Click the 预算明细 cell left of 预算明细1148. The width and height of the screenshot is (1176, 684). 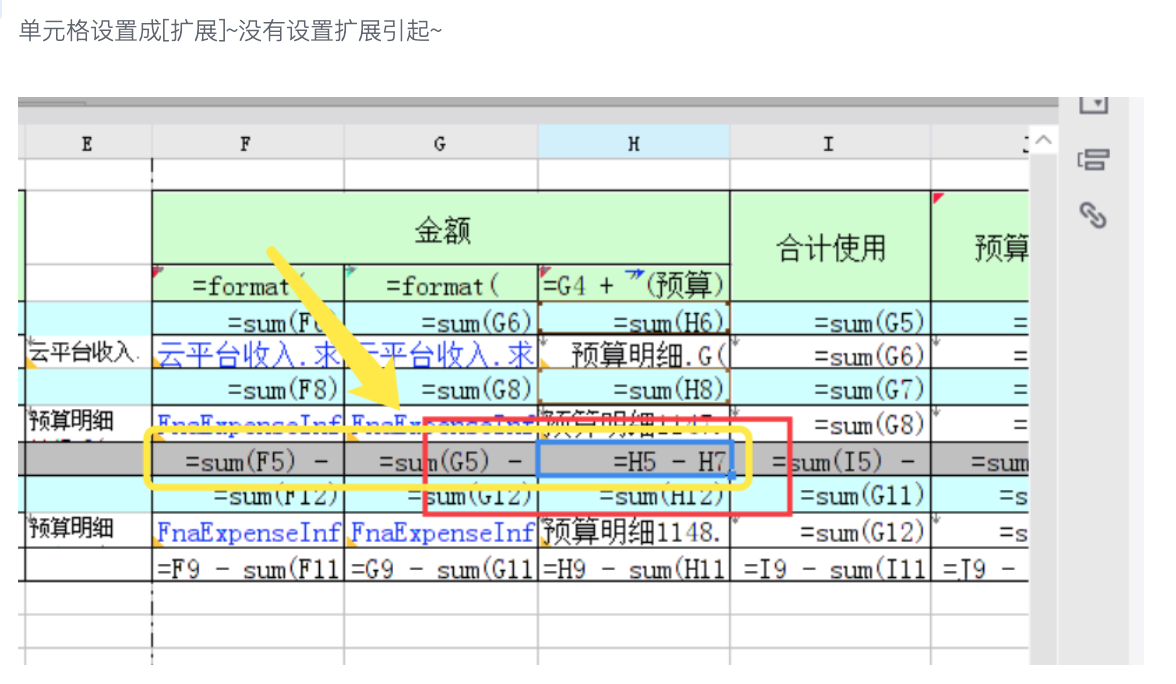[x=88, y=530]
